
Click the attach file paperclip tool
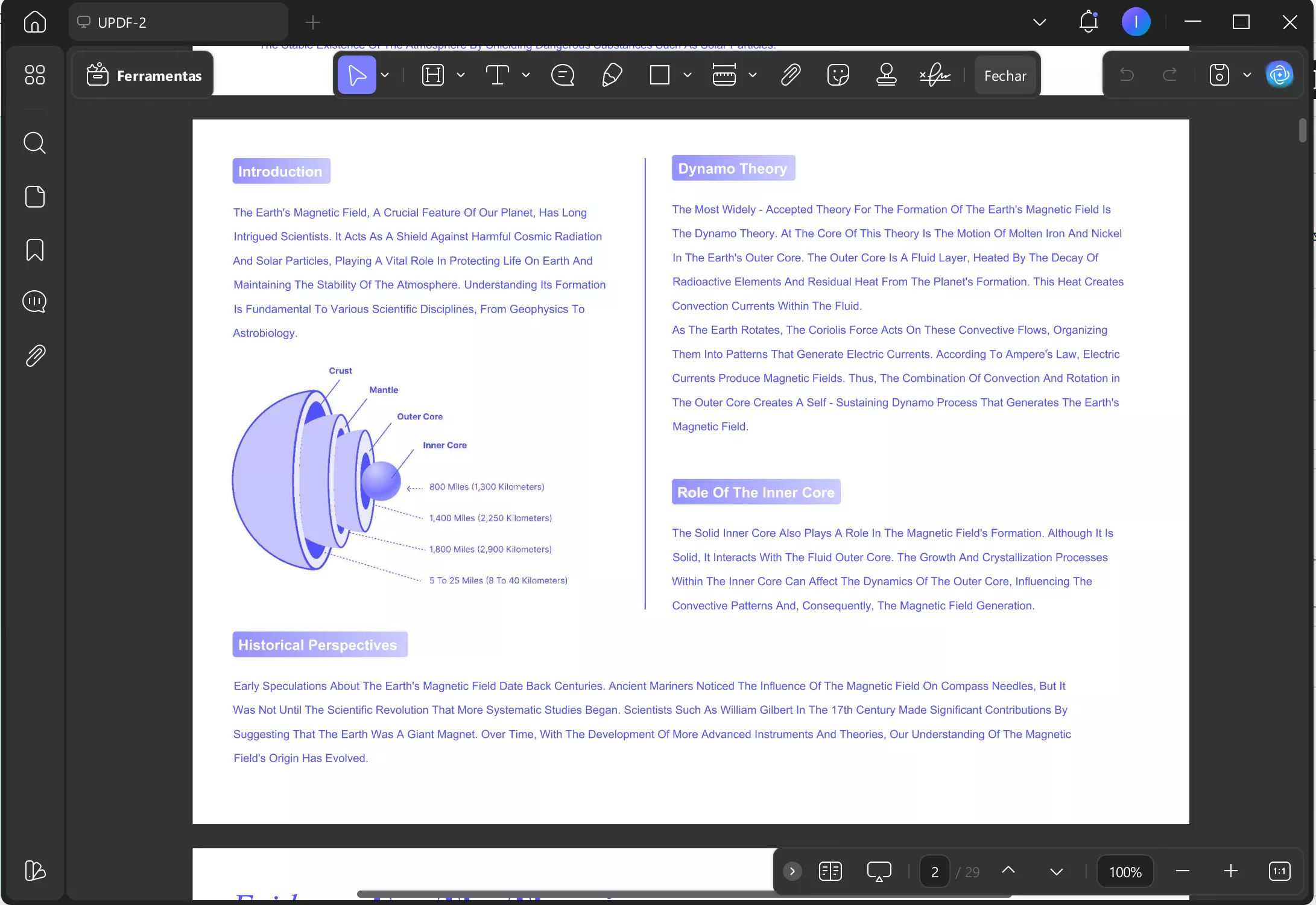[791, 75]
